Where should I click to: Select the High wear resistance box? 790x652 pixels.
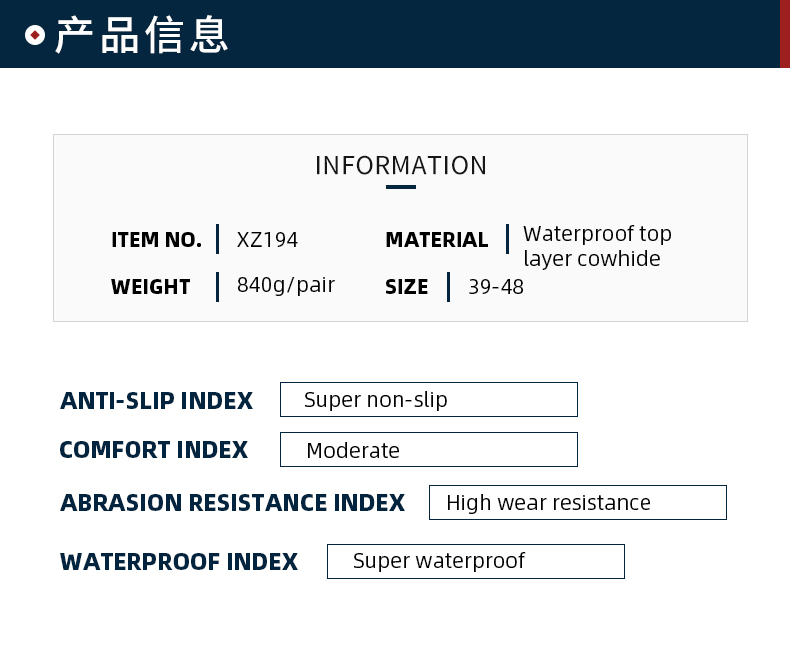[577, 502]
